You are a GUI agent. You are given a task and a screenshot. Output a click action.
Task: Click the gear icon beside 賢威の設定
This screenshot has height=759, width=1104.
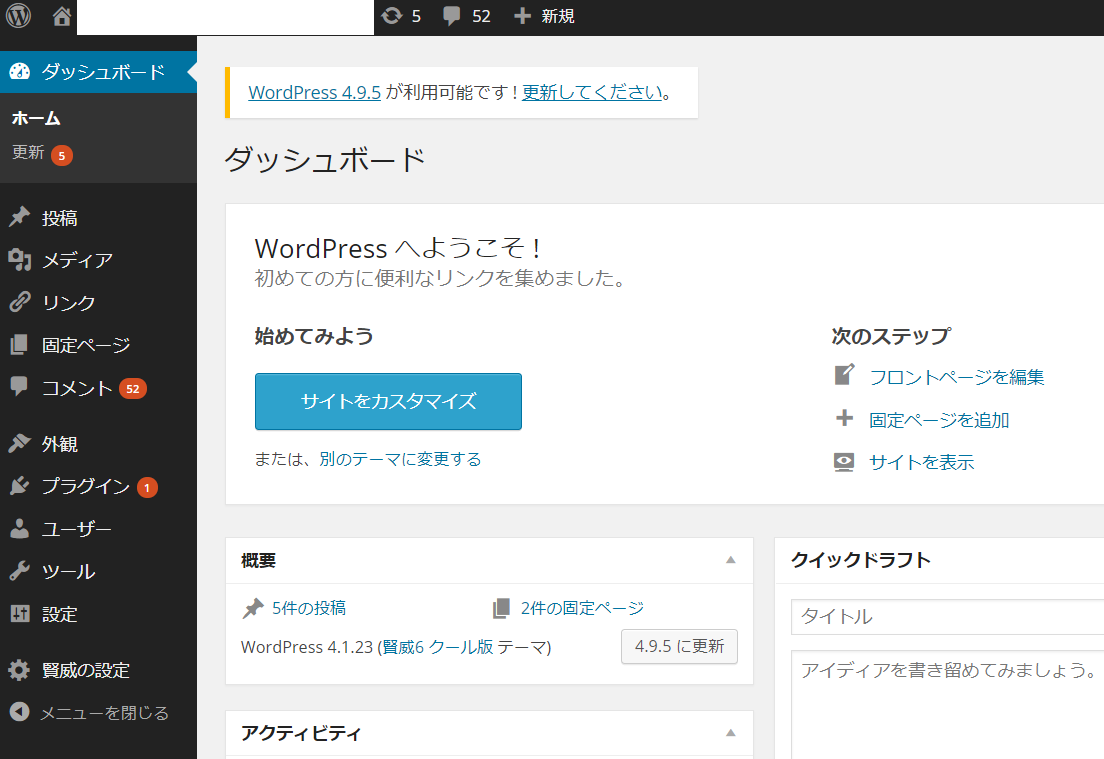tap(19, 670)
